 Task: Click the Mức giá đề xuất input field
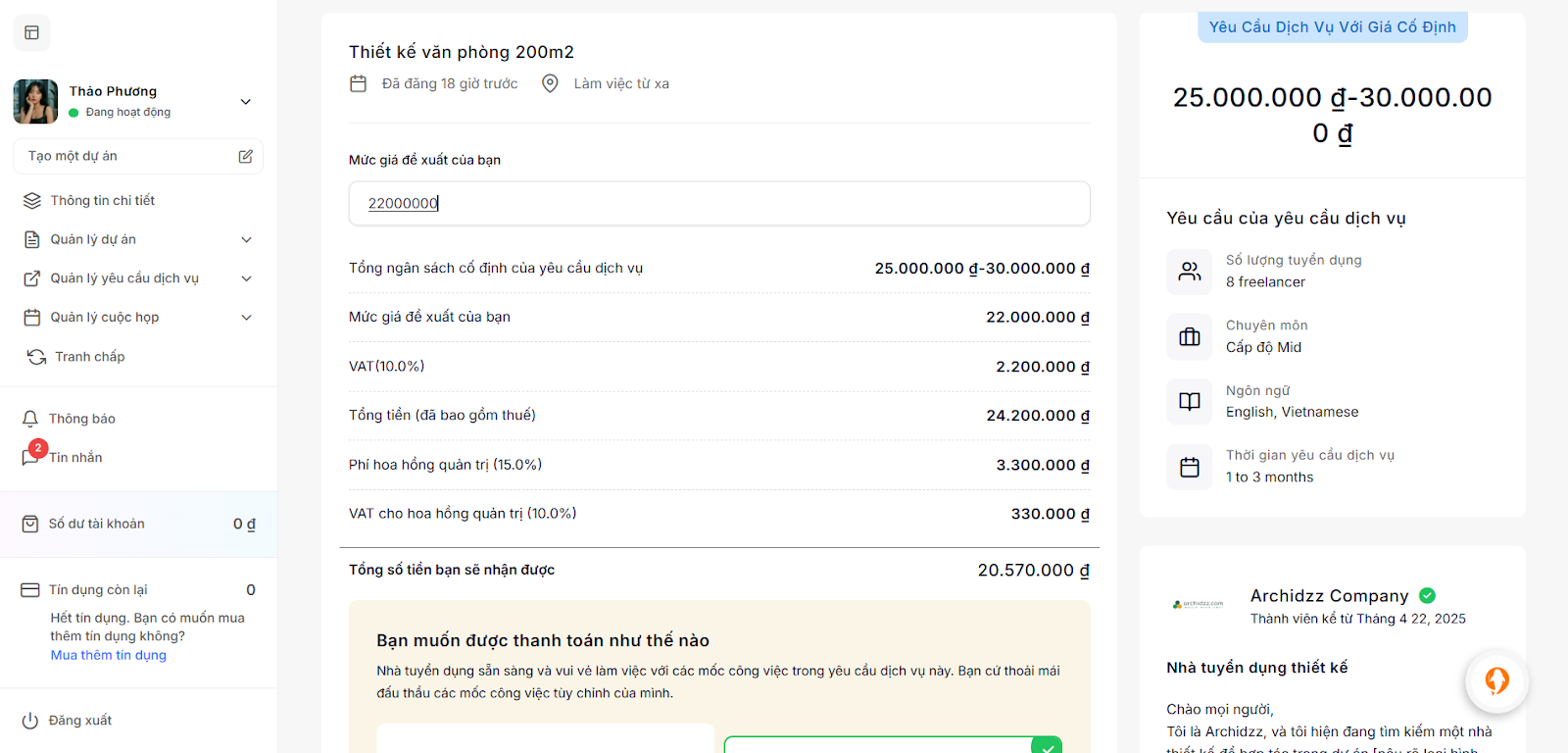click(719, 203)
